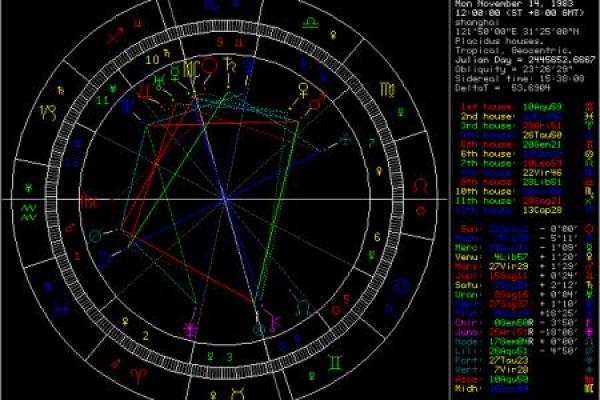Click the green Mercury glyph inside wheel

coord(175,72)
